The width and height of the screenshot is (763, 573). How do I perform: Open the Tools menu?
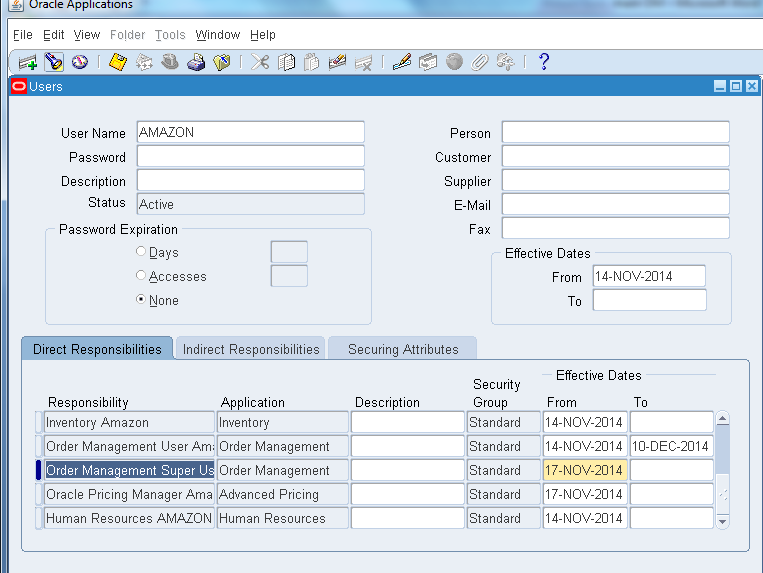coord(170,35)
